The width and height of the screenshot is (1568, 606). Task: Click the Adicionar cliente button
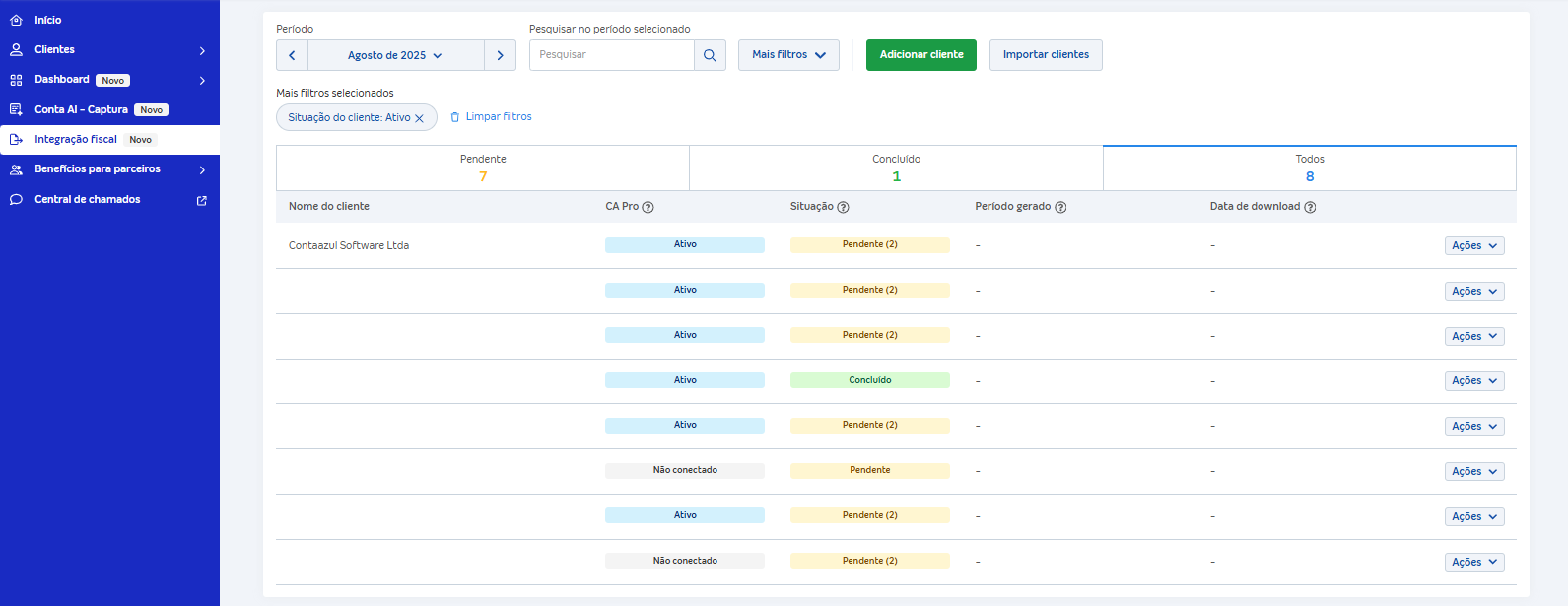921,55
